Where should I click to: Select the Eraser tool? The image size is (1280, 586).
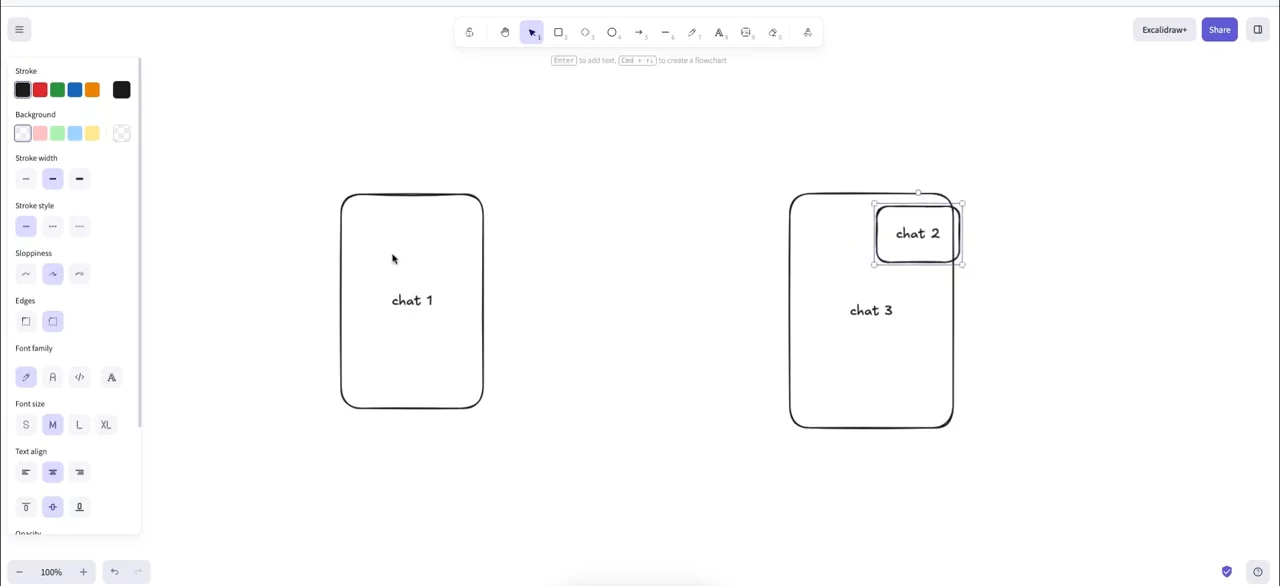pyautogui.click(x=773, y=33)
